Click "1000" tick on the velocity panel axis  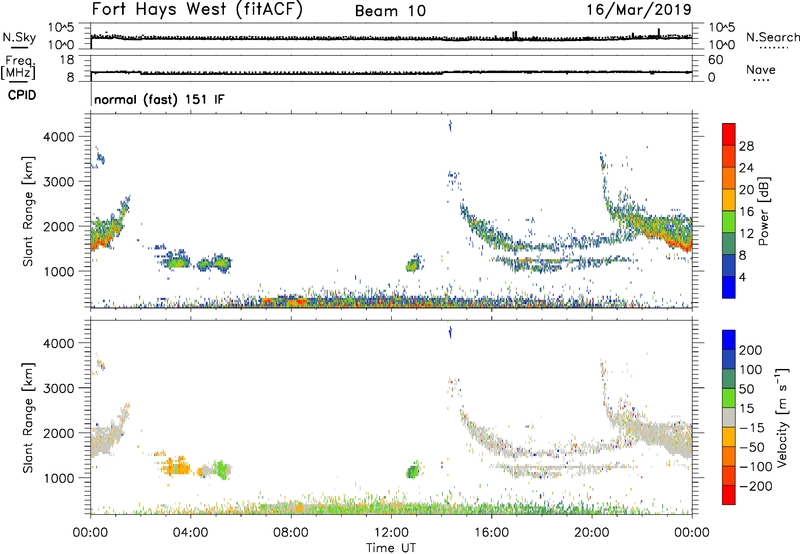point(59,478)
